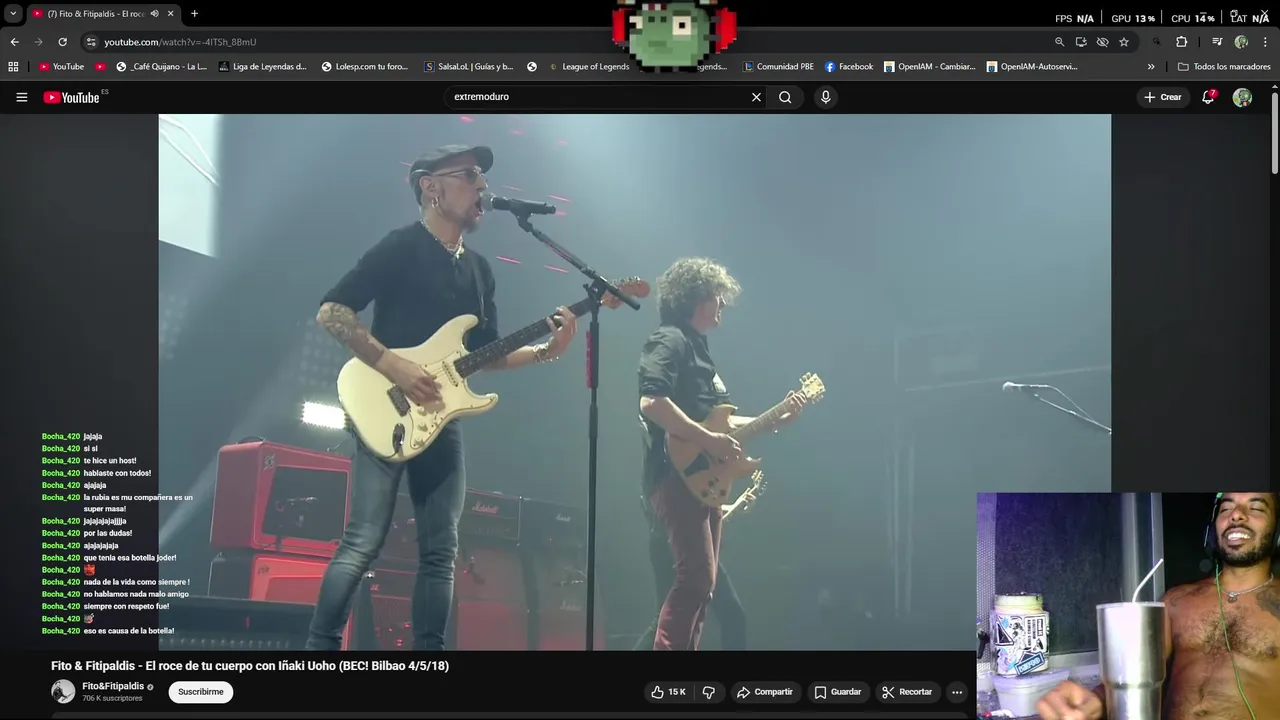The height and width of the screenshot is (720, 1280).
Task: Open the zoom magnifier icon in address bar
Action: tap(1059, 42)
